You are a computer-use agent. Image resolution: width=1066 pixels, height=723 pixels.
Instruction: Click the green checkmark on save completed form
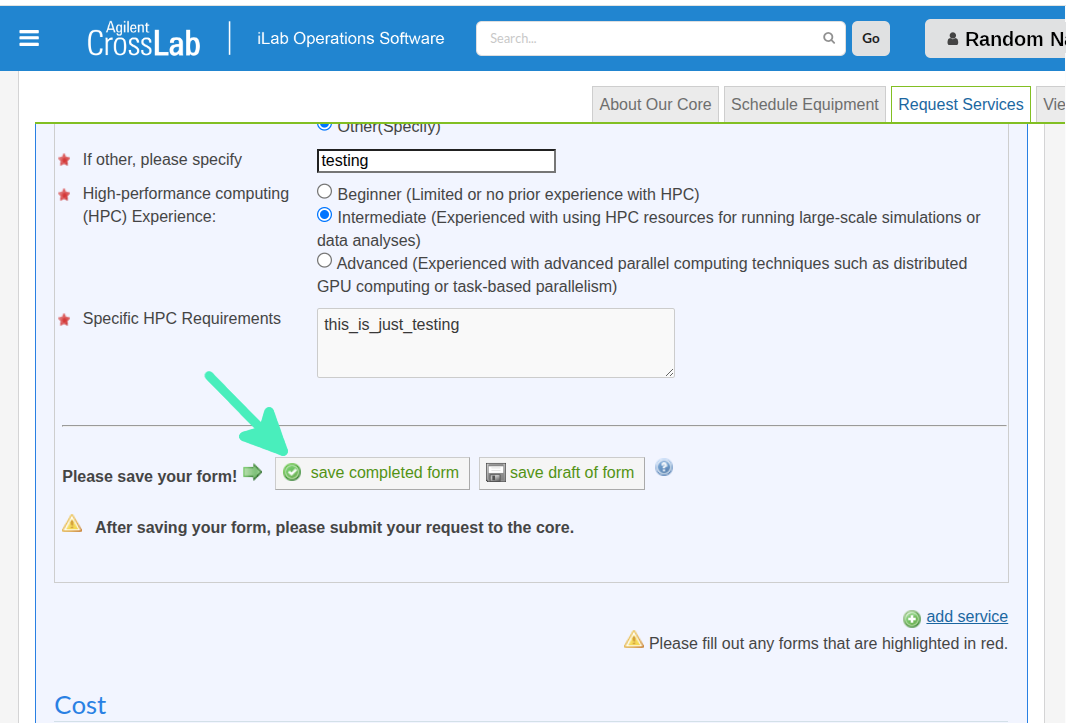point(292,473)
